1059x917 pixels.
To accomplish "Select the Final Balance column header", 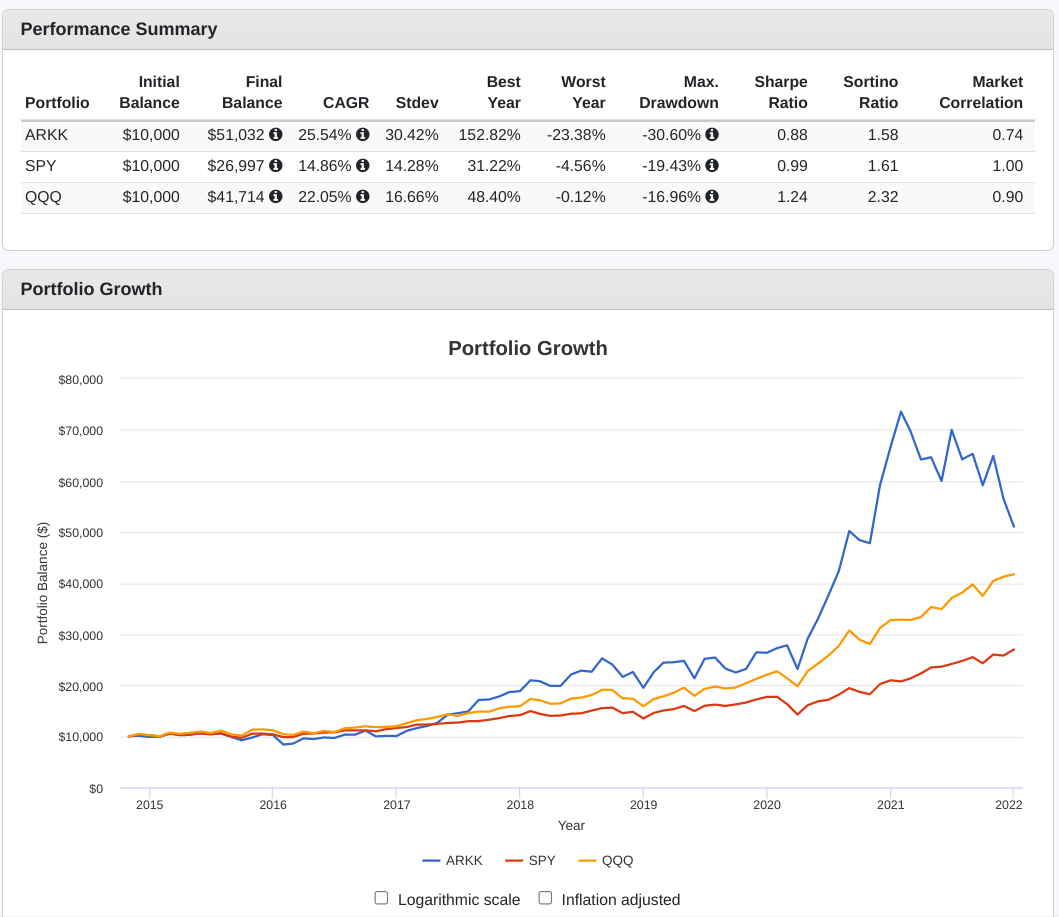I will (x=252, y=93).
